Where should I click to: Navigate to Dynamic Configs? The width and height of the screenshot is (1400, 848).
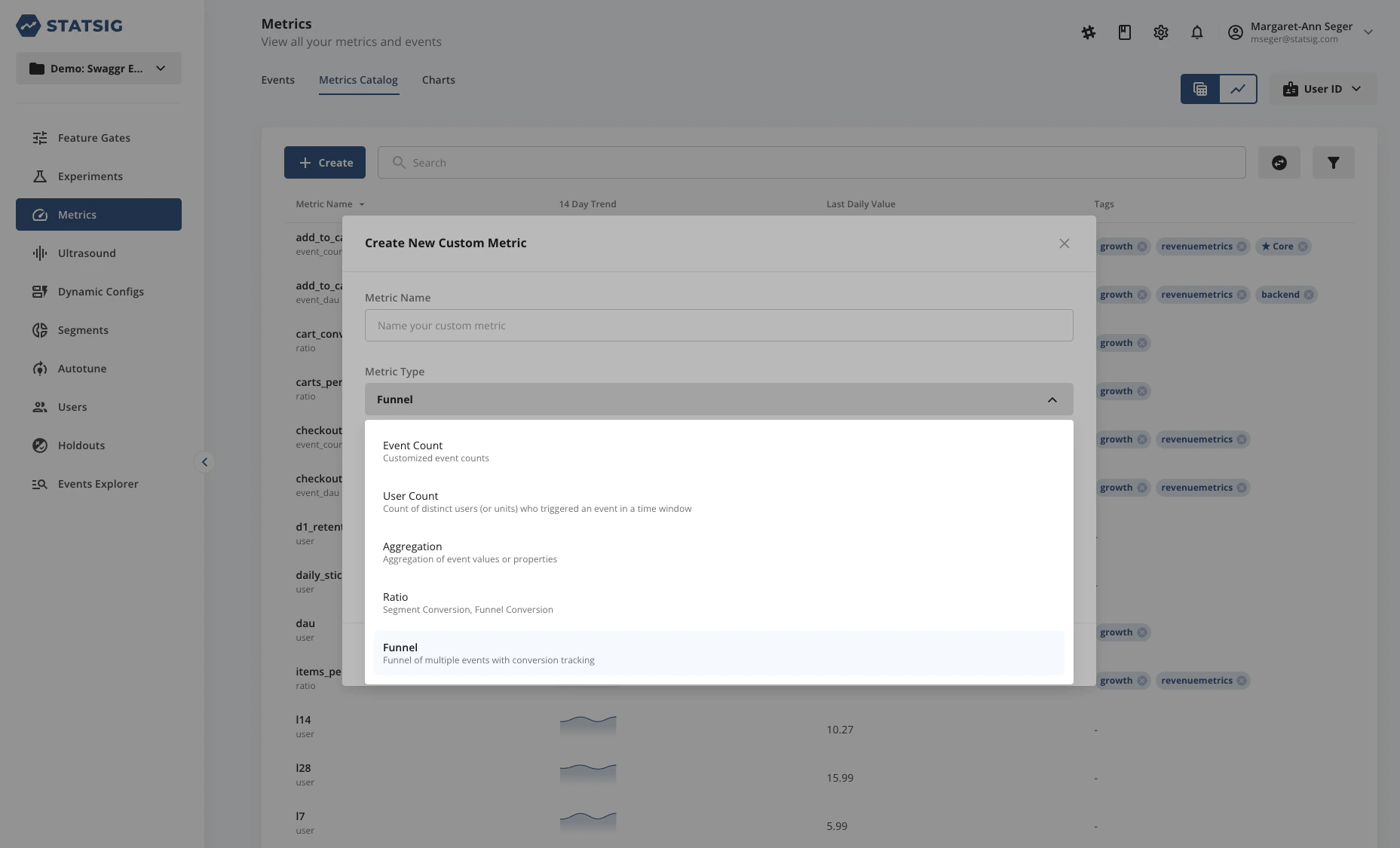click(x=101, y=292)
